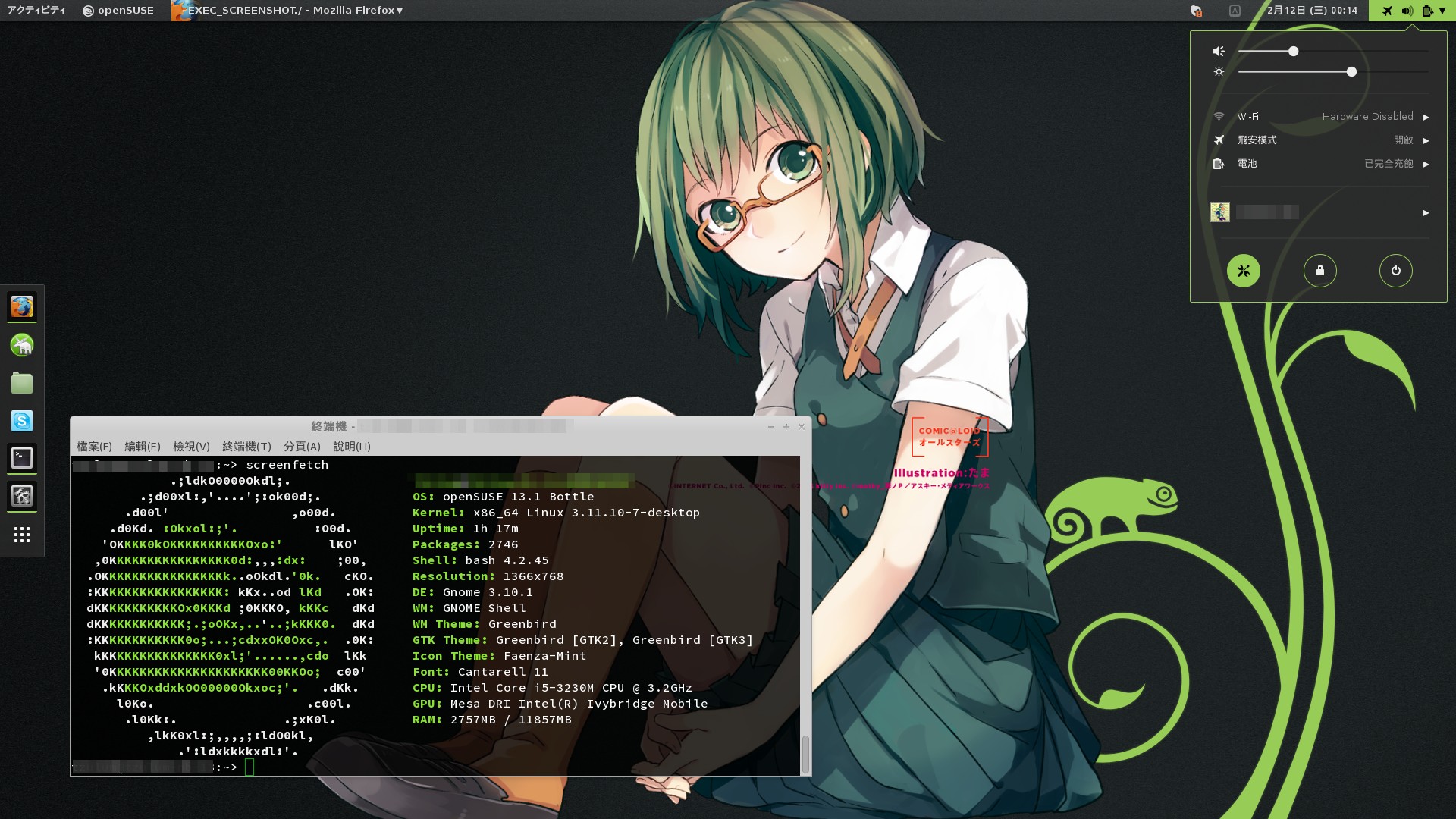
Task: Launch Firefox from the dock
Action: [22, 307]
